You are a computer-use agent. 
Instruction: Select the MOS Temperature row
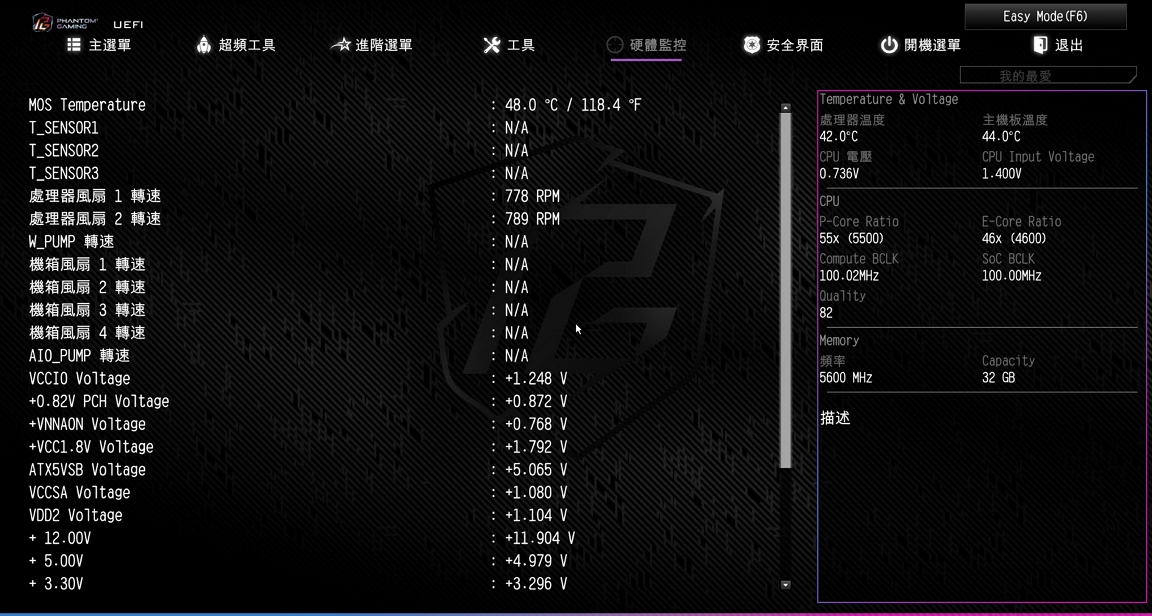(x=400, y=105)
